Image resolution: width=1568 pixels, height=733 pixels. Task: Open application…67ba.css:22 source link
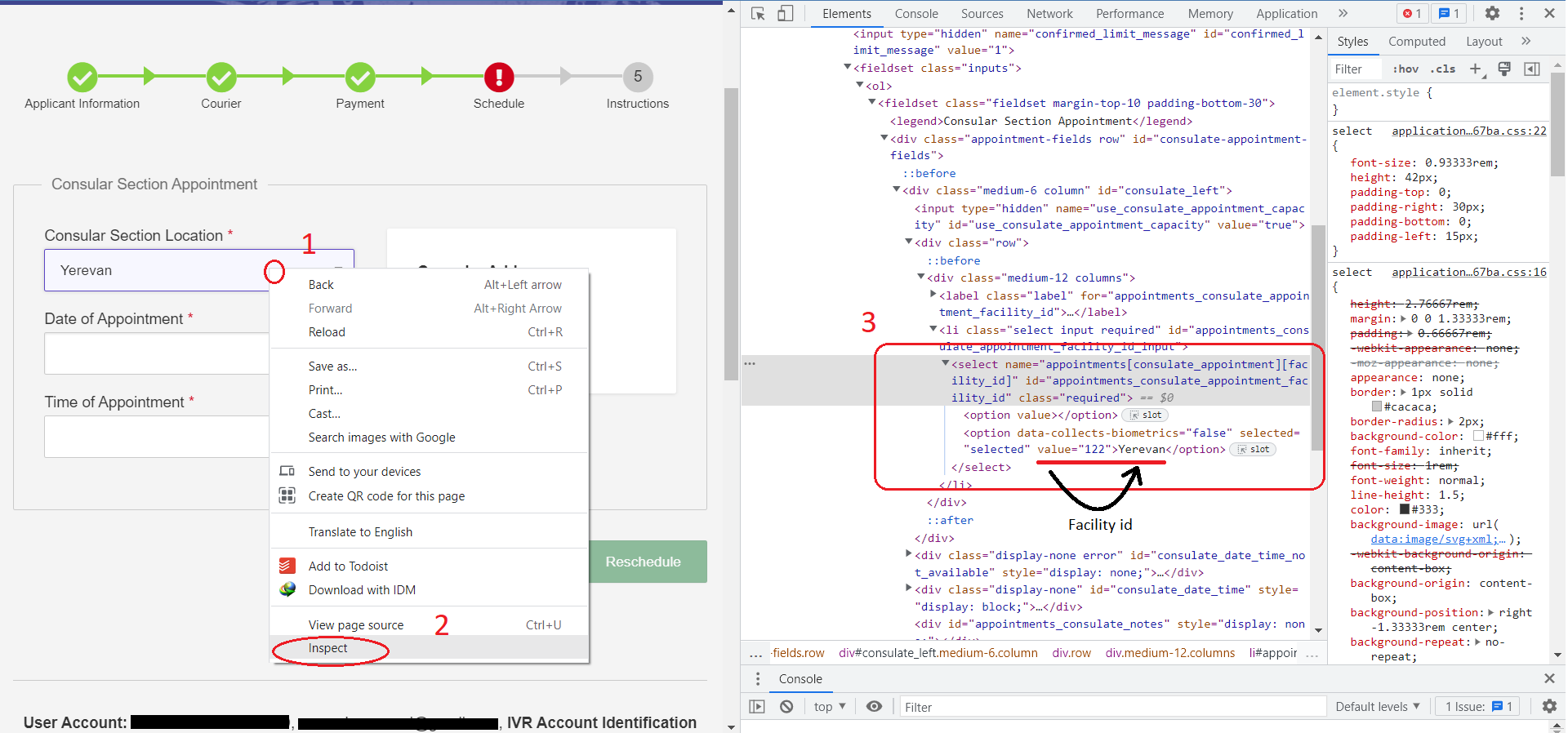pyautogui.click(x=1469, y=131)
